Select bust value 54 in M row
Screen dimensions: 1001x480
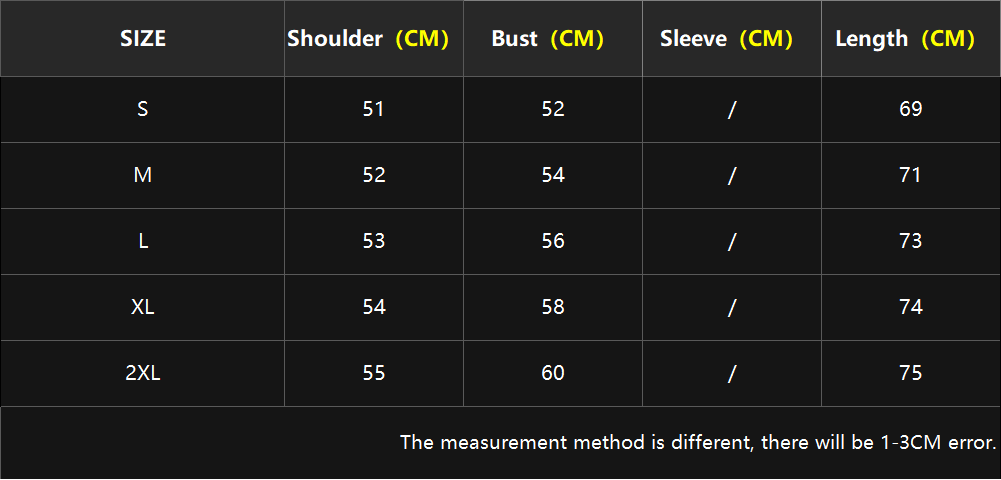tap(553, 175)
